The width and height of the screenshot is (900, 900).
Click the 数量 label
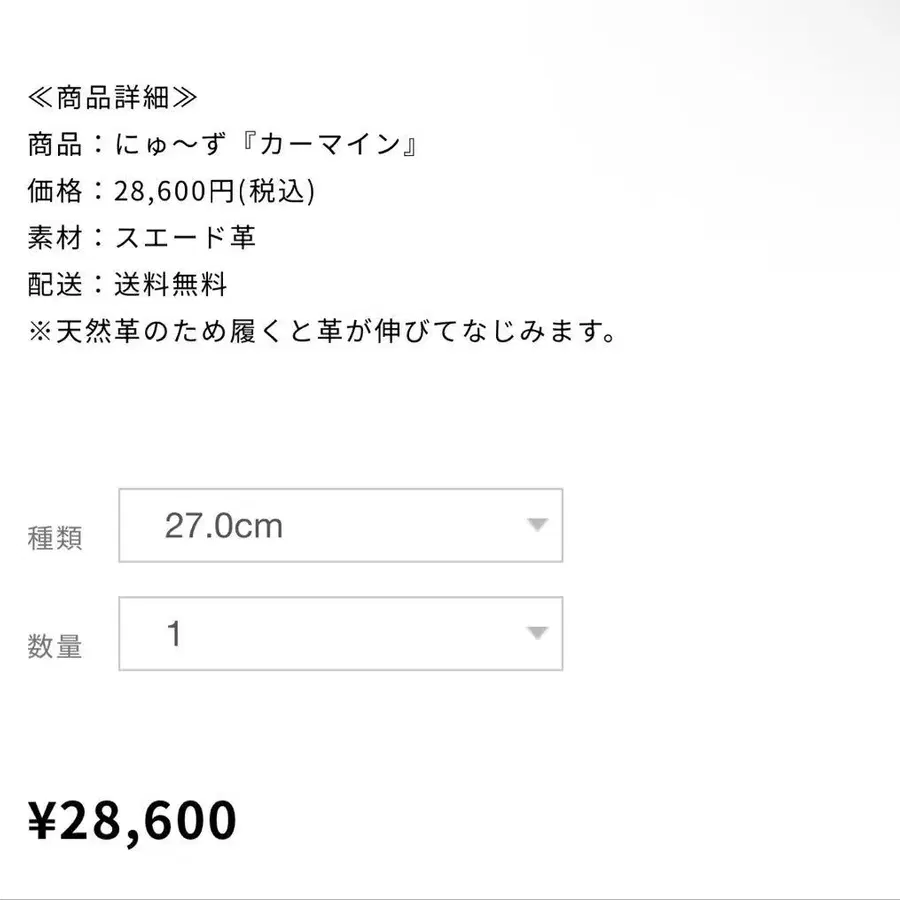[55, 647]
